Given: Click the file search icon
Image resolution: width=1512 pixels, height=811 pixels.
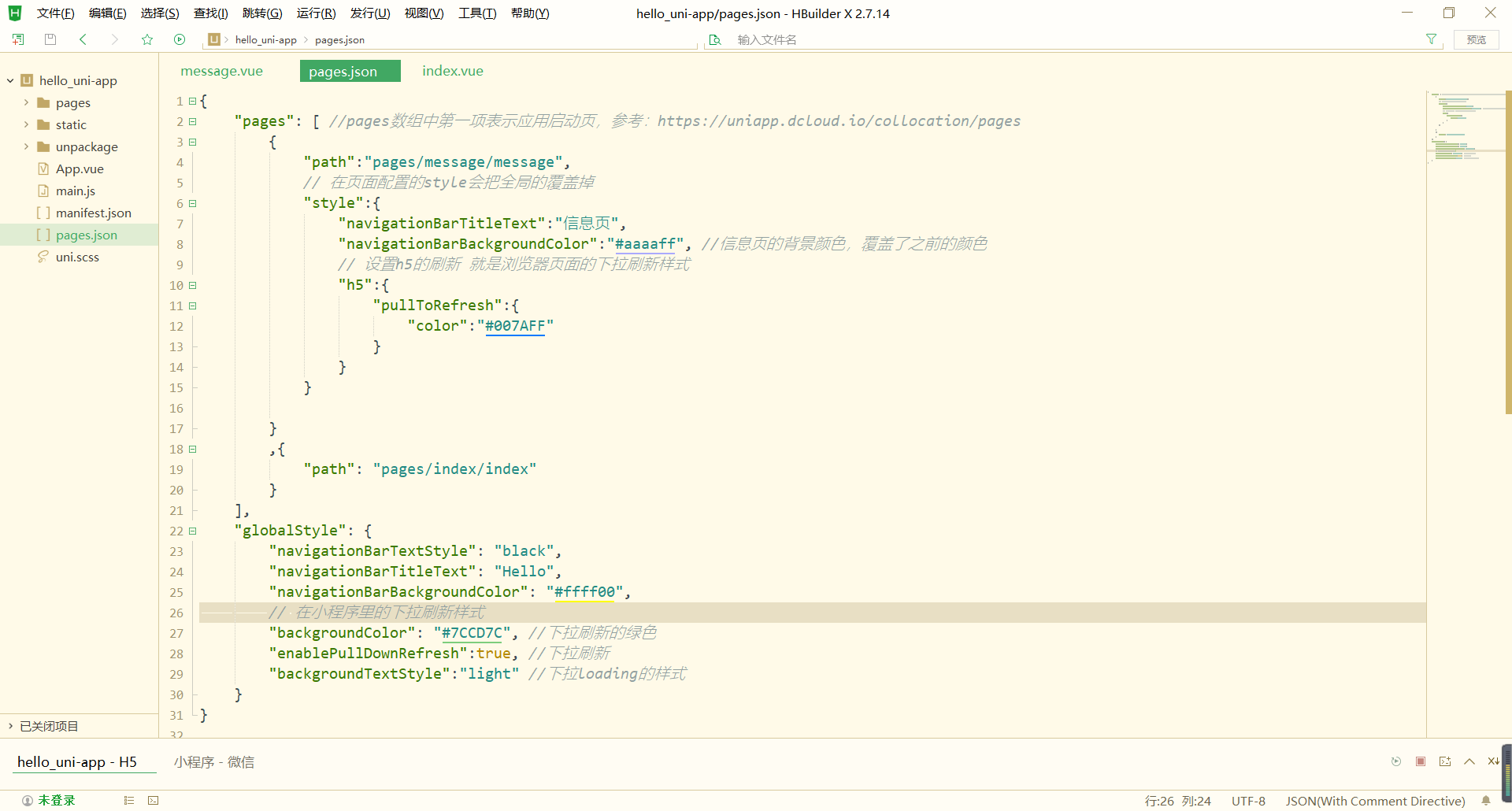Looking at the screenshot, I should (x=714, y=39).
